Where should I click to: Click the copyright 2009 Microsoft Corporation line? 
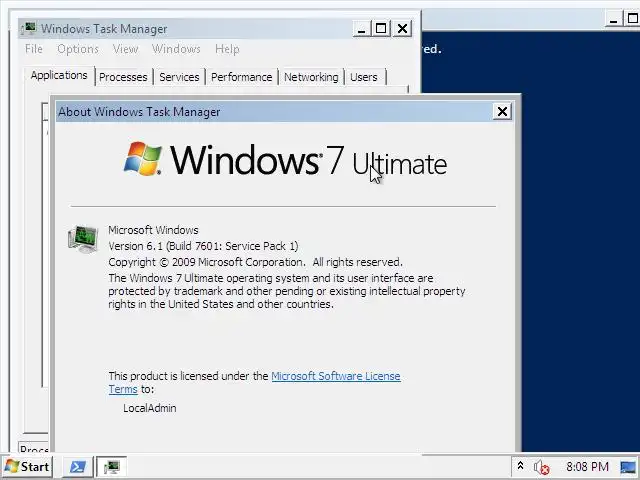(x=256, y=262)
